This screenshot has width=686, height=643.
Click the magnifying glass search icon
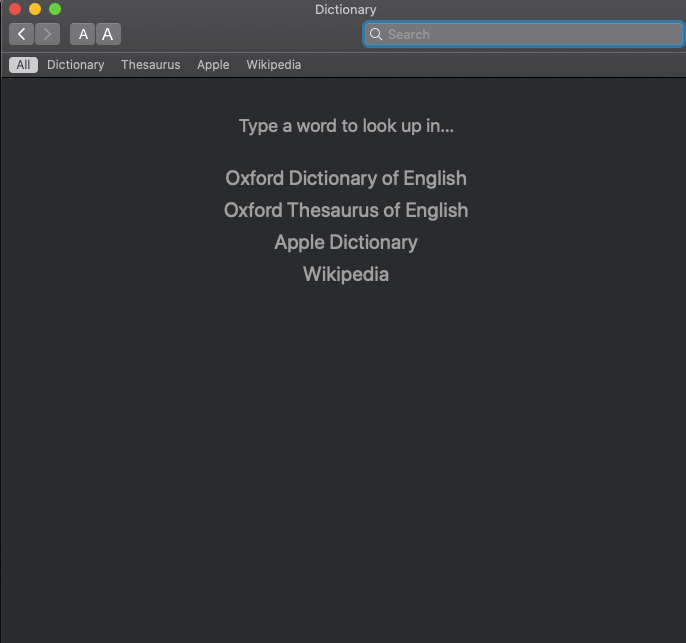tap(376, 34)
